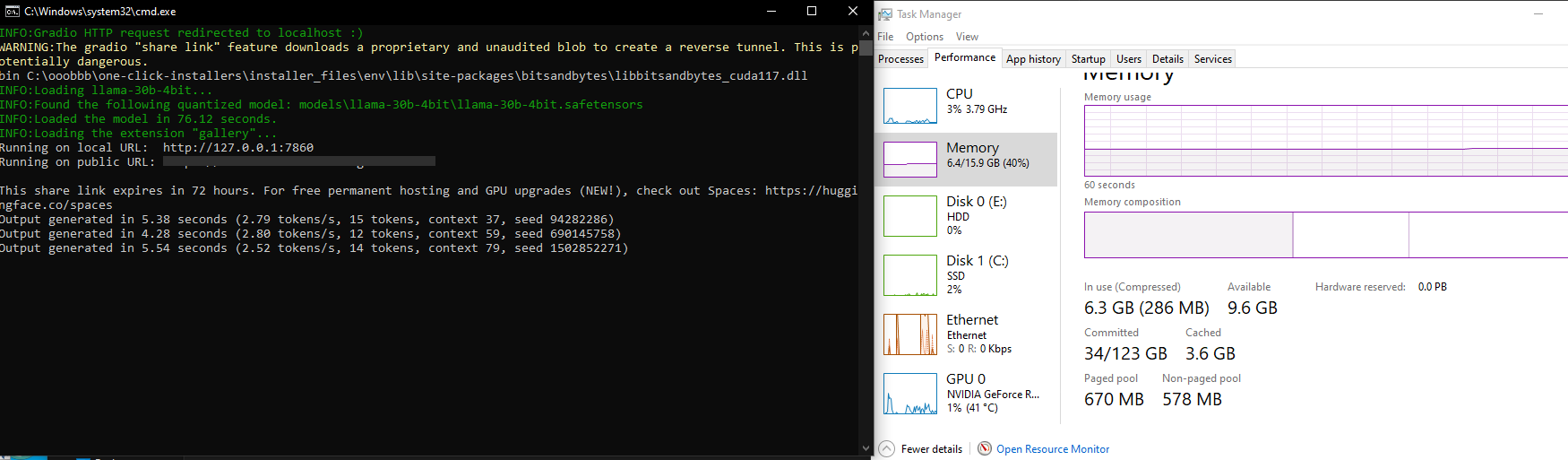The image size is (1568, 460).
Task: Select the CPU usage graph thumbnail
Action: pyautogui.click(x=910, y=106)
